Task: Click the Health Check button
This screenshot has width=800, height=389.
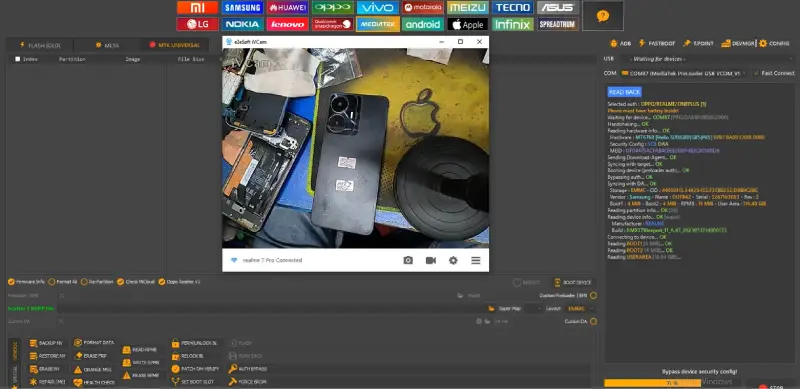Action: 95,382
